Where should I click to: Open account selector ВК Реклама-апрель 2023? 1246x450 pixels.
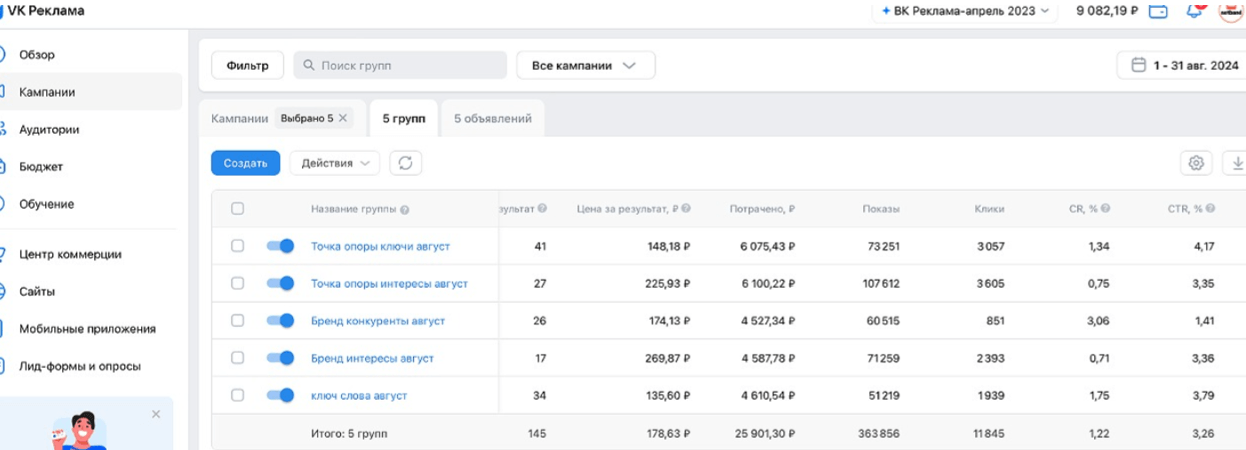pyautogui.click(x=965, y=11)
